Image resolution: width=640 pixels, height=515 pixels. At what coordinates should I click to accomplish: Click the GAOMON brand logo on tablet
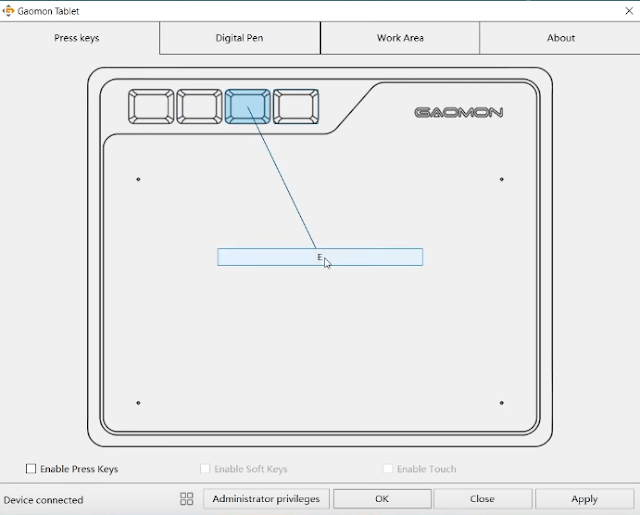click(458, 112)
